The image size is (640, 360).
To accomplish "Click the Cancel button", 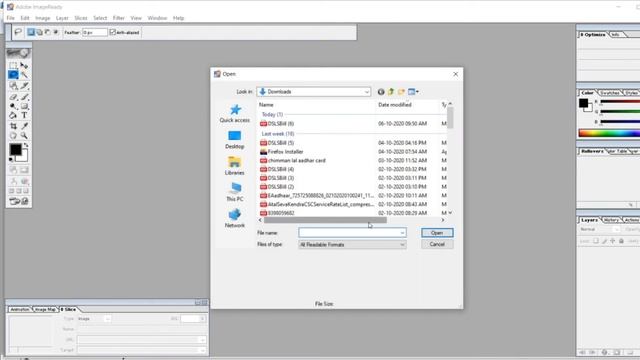I will (x=437, y=244).
